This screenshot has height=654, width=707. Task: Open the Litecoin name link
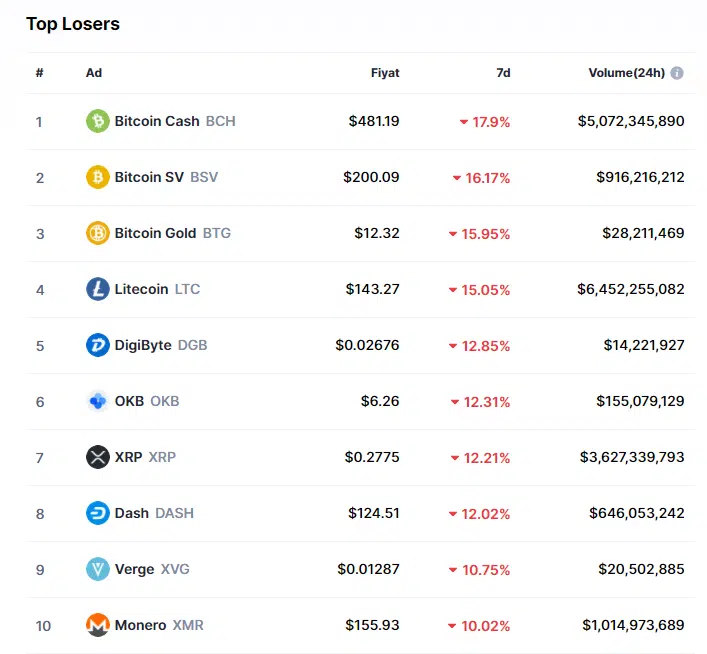coord(142,289)
